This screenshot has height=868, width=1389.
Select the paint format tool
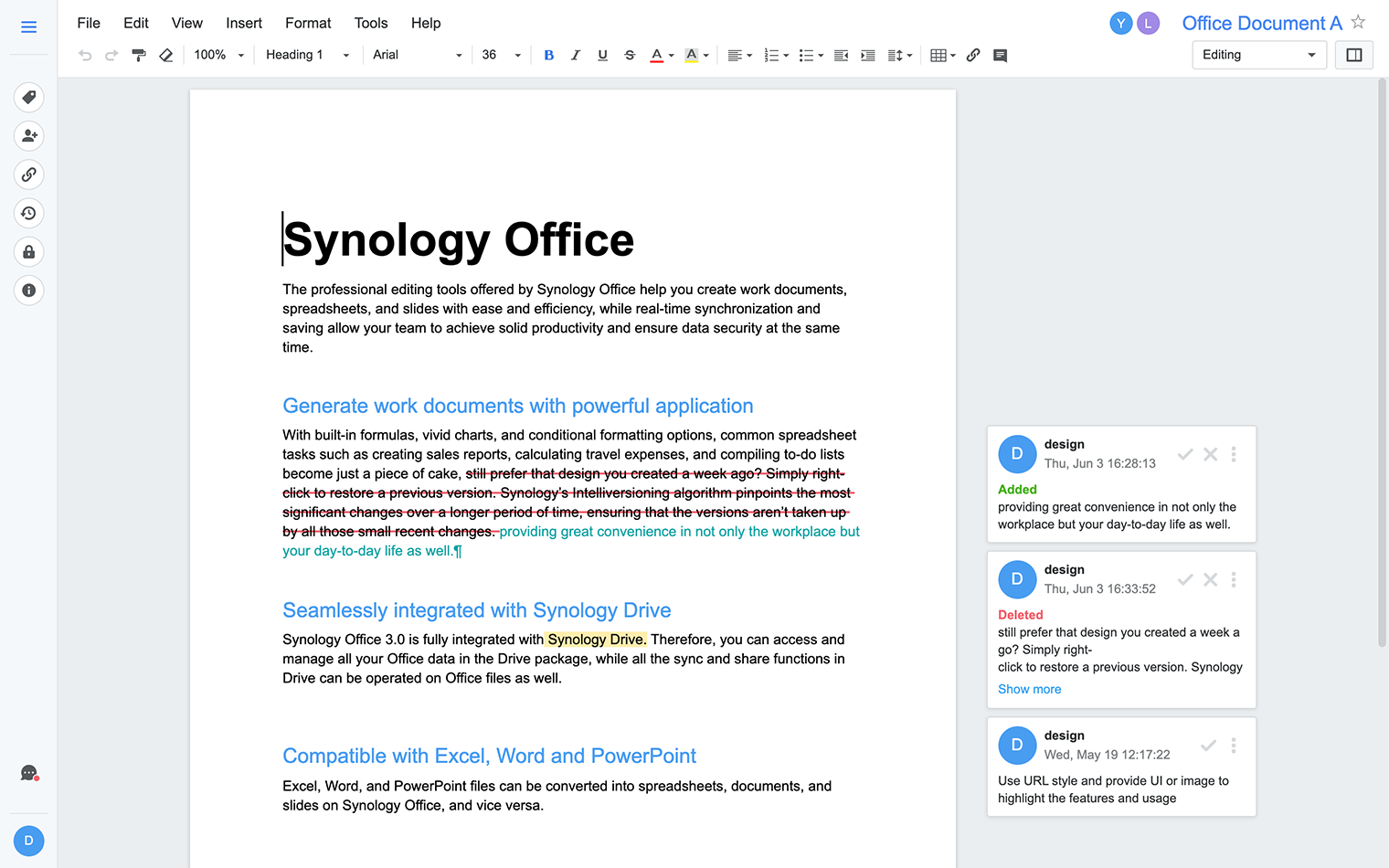pyautogui.click(x=139, y=56)
